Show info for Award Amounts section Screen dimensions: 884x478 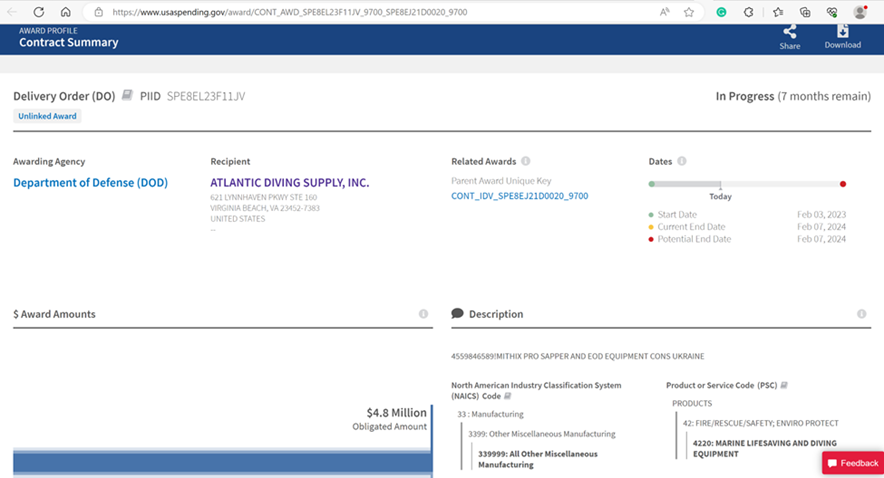tap(423, 314)
